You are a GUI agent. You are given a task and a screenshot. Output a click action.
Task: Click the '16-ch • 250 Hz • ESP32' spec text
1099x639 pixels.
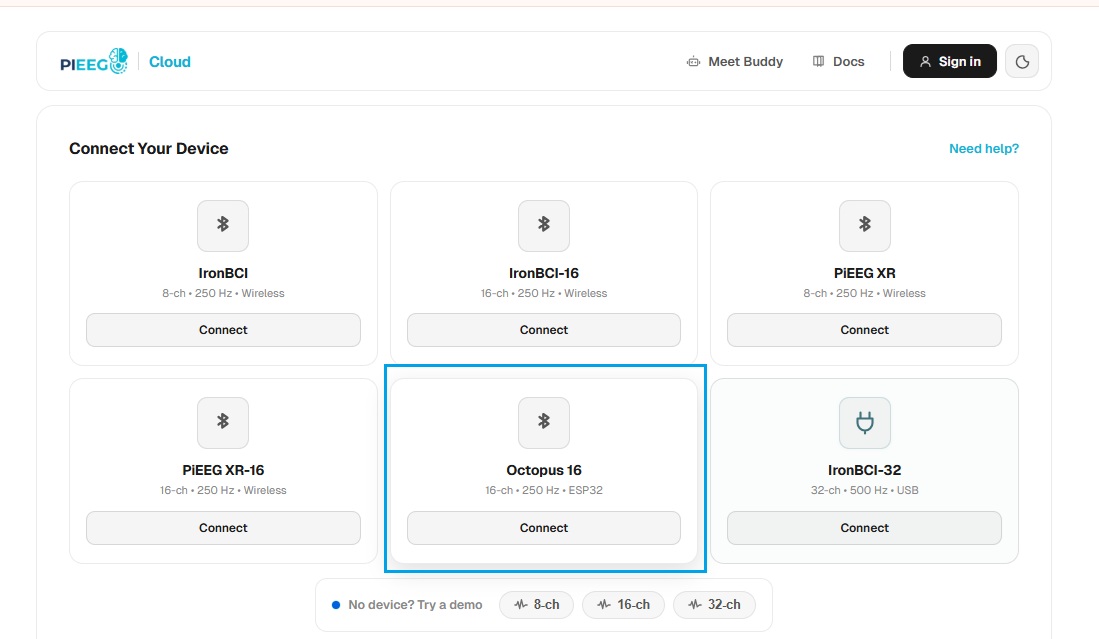click(544, 490)
